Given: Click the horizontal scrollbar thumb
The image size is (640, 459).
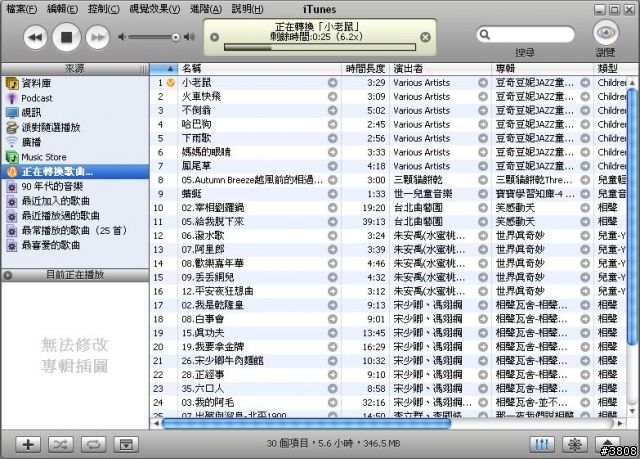Looking at the screenshot, I should tap(307, 424).
